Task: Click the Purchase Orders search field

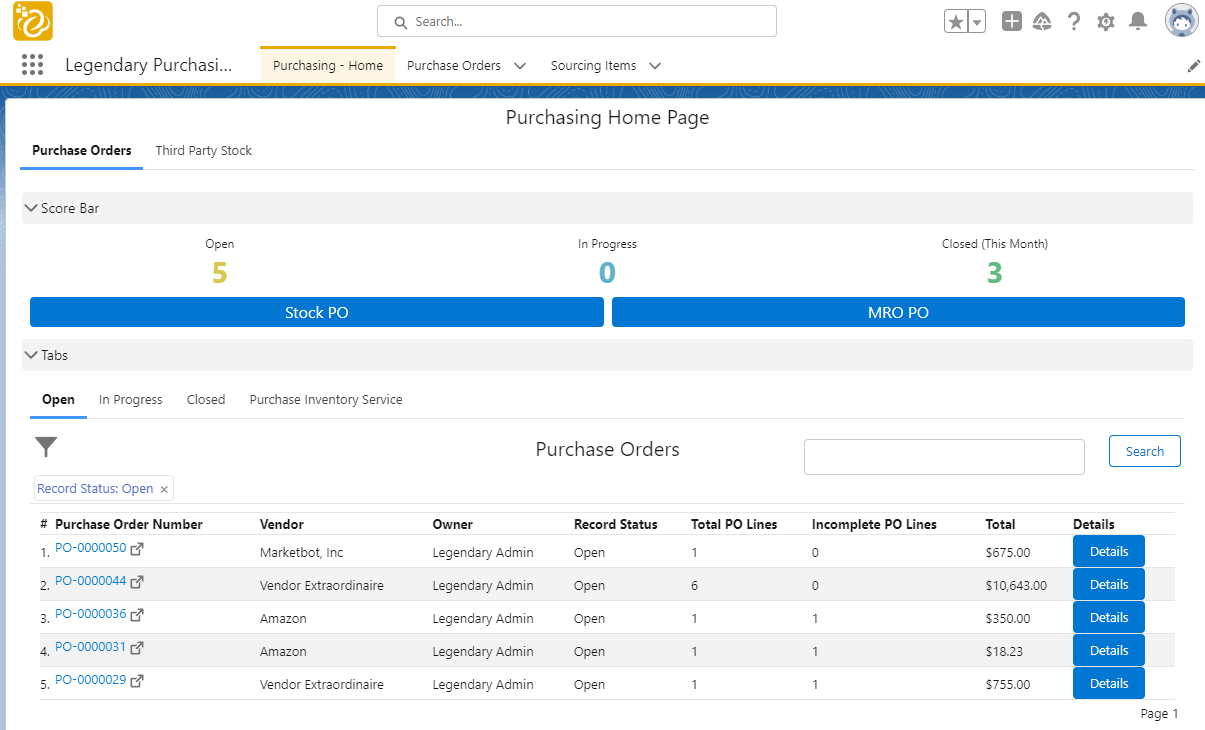Action: point(943,457)
